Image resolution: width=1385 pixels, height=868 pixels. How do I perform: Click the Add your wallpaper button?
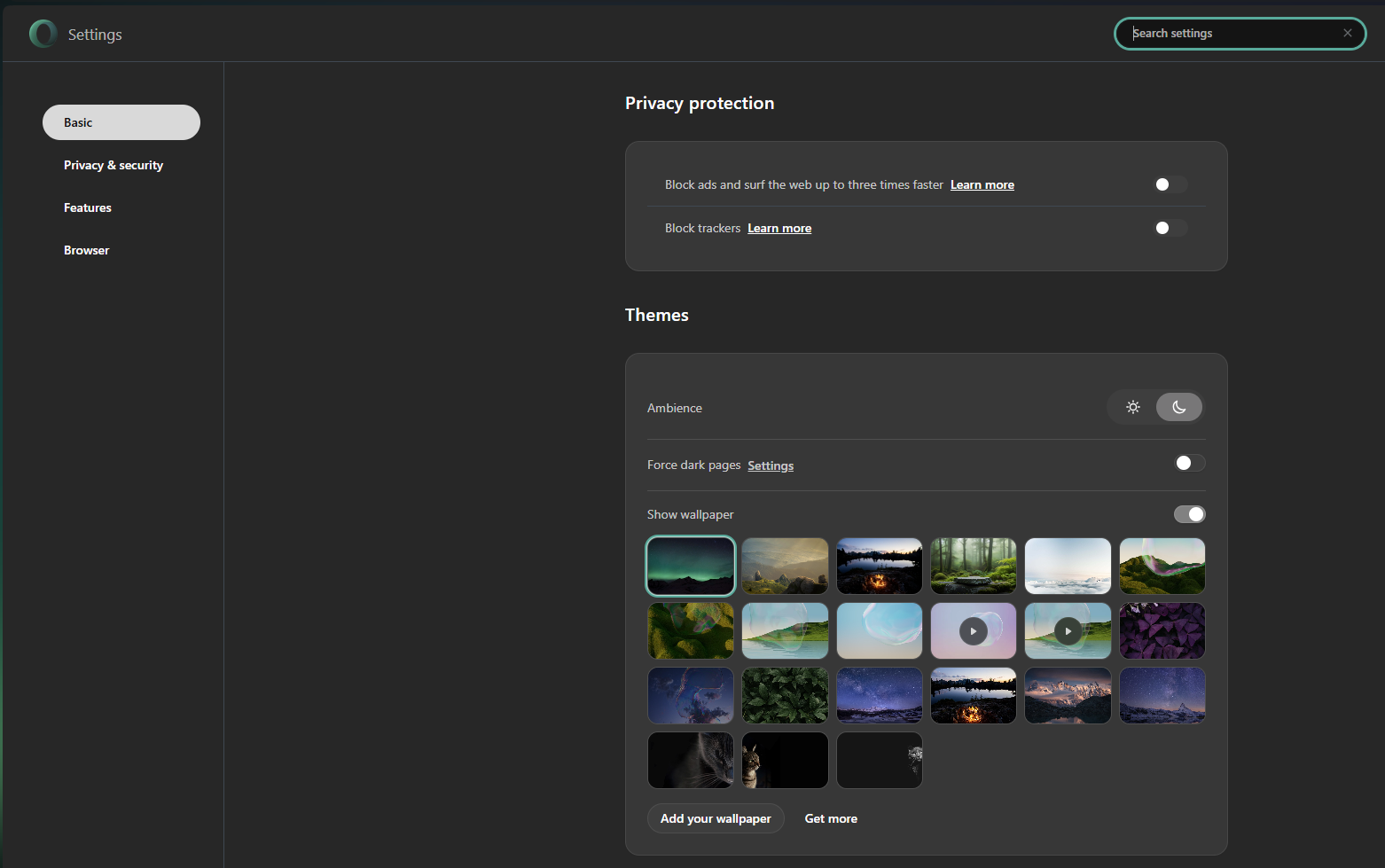(716, 818)
